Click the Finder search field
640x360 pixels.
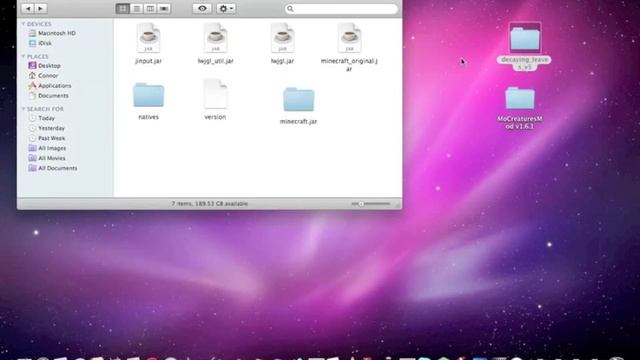coord(341,9)
